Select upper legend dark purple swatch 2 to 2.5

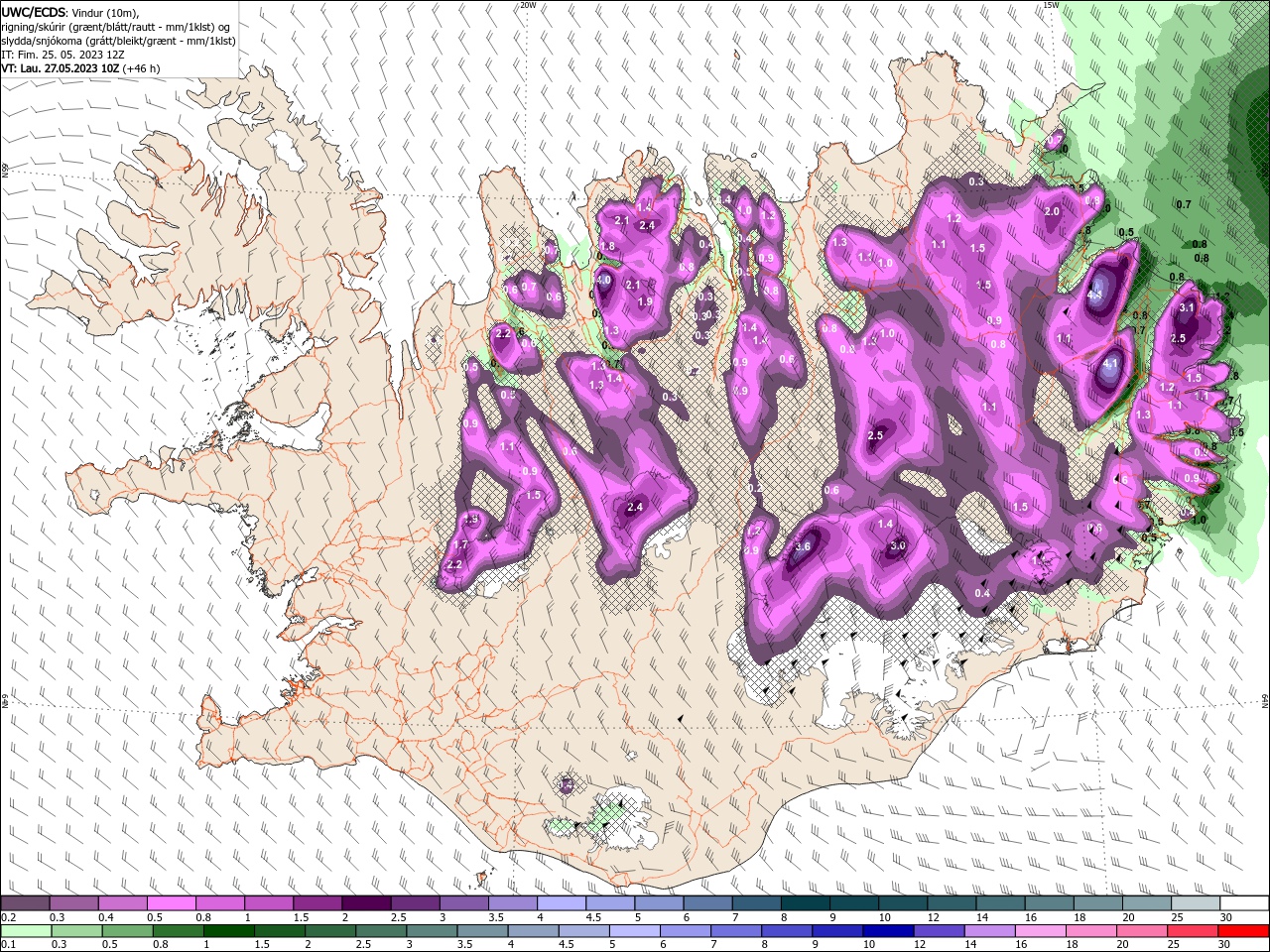[365, 903]
